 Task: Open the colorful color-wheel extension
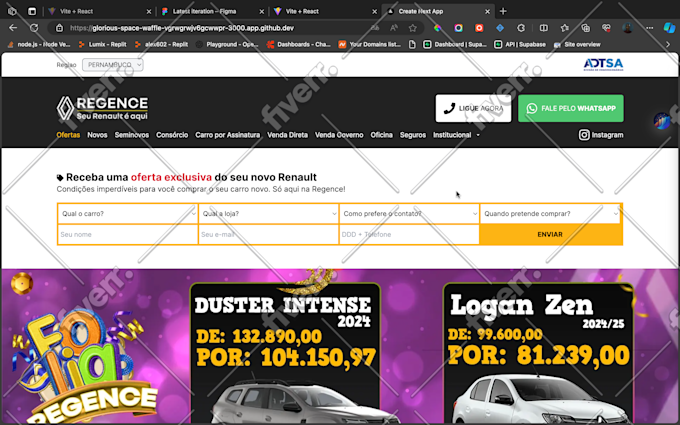pos(438,28)
